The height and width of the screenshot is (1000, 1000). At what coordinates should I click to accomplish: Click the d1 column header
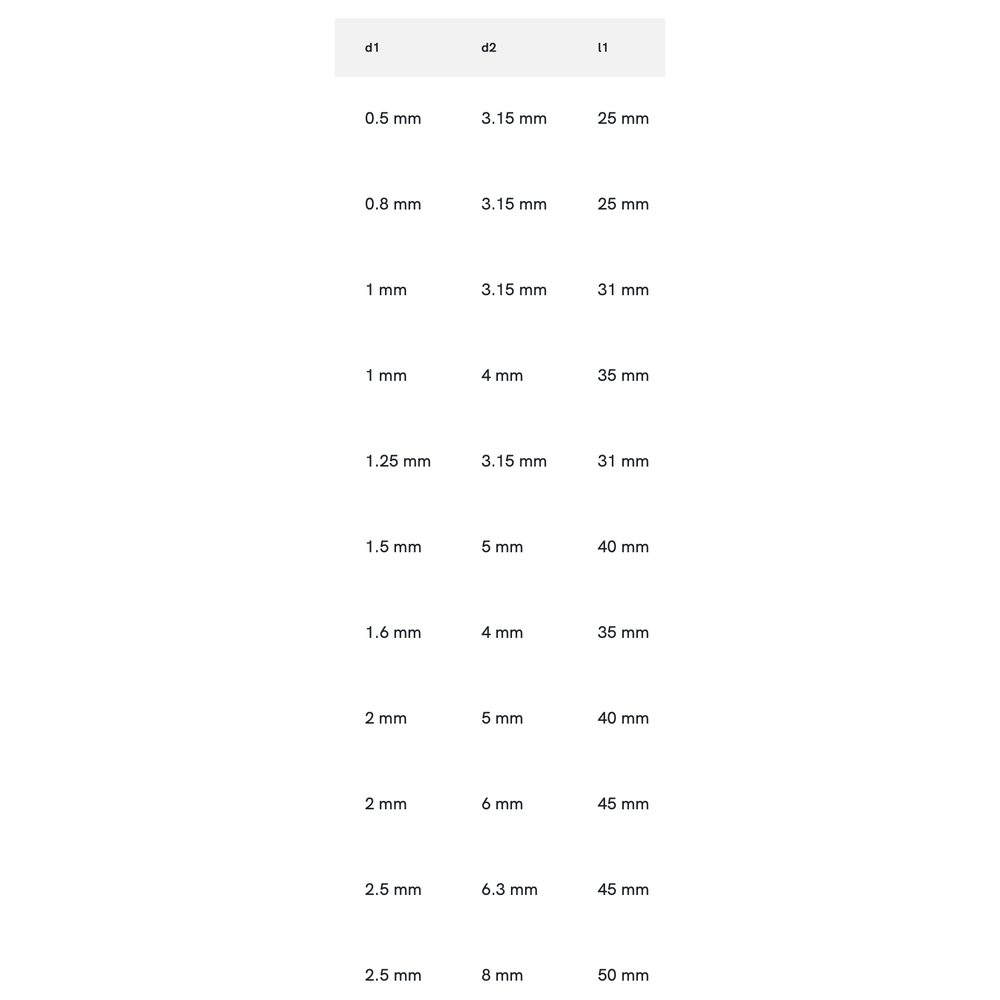click(372, 48)
